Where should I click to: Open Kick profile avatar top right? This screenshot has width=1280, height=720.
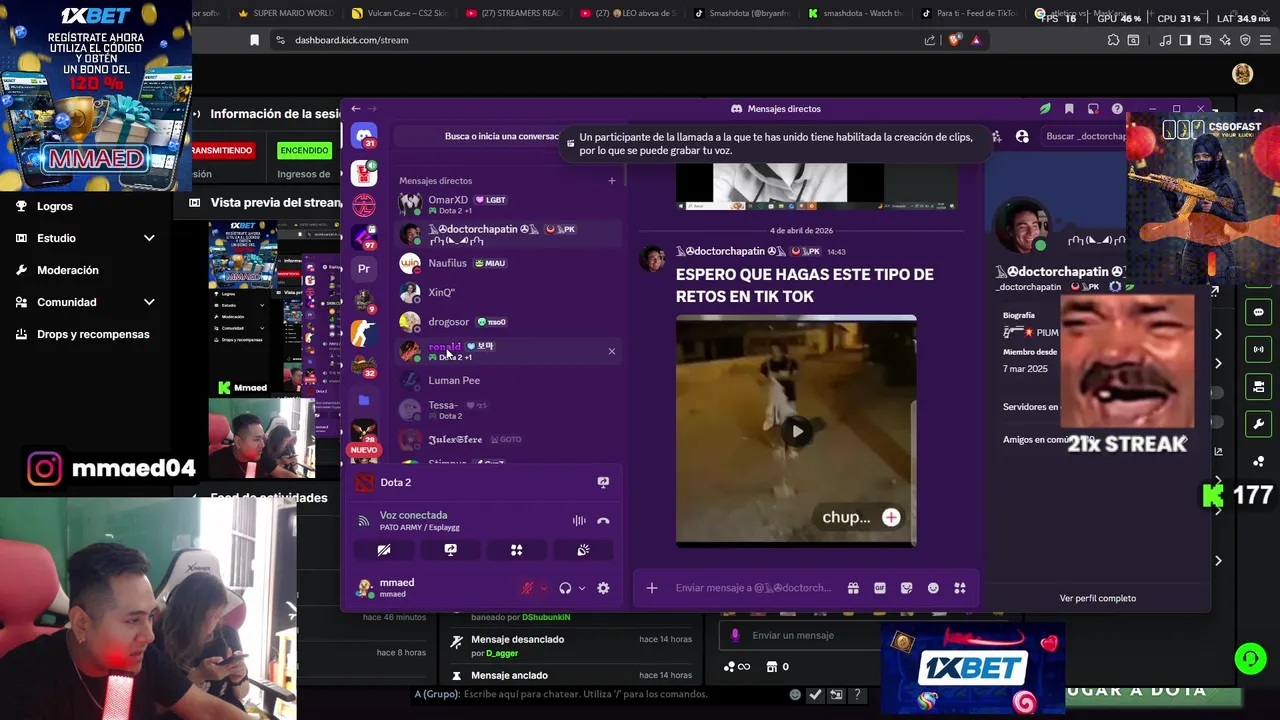point(1242,74)
